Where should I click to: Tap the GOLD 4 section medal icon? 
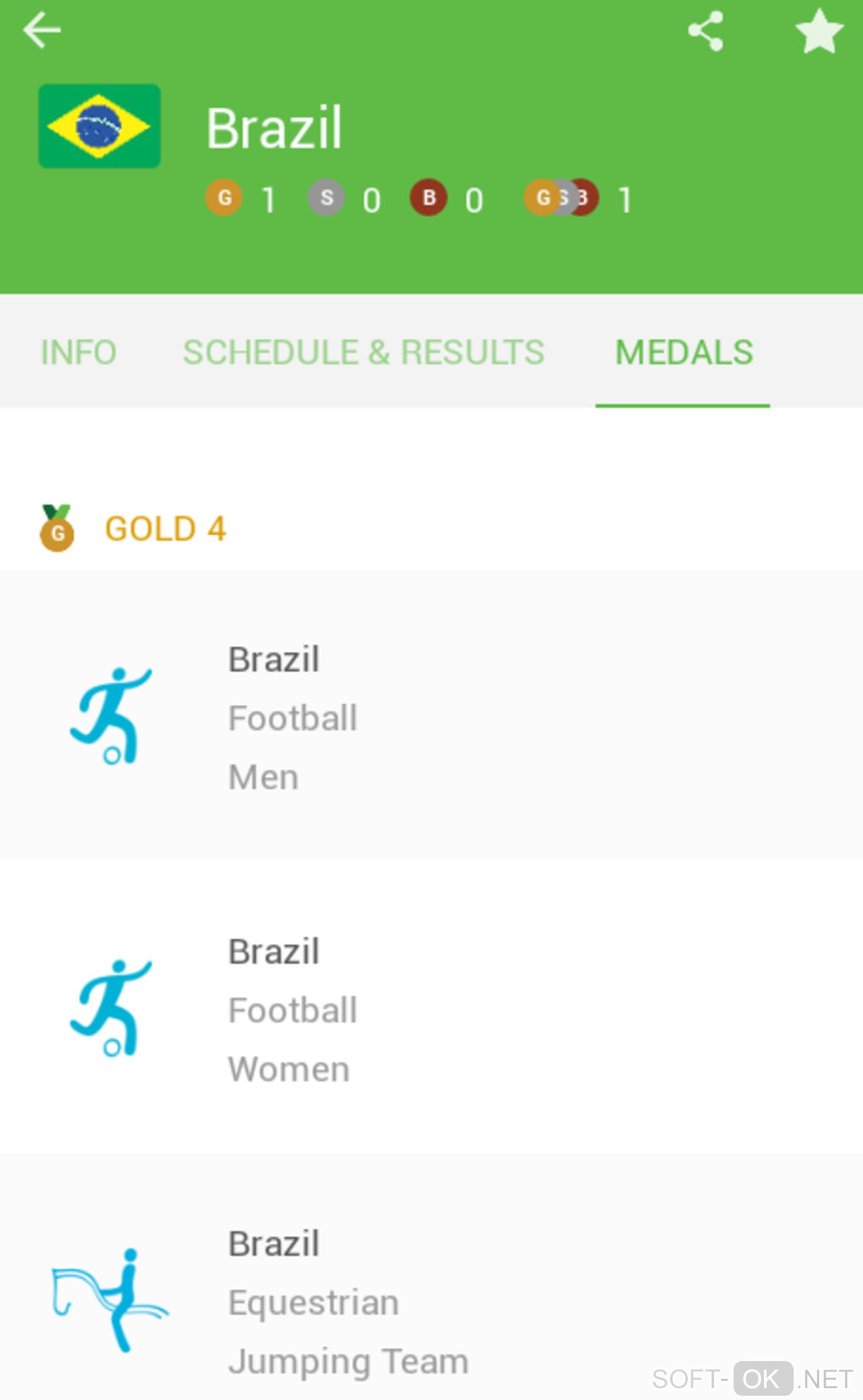(x=57, y=528)
